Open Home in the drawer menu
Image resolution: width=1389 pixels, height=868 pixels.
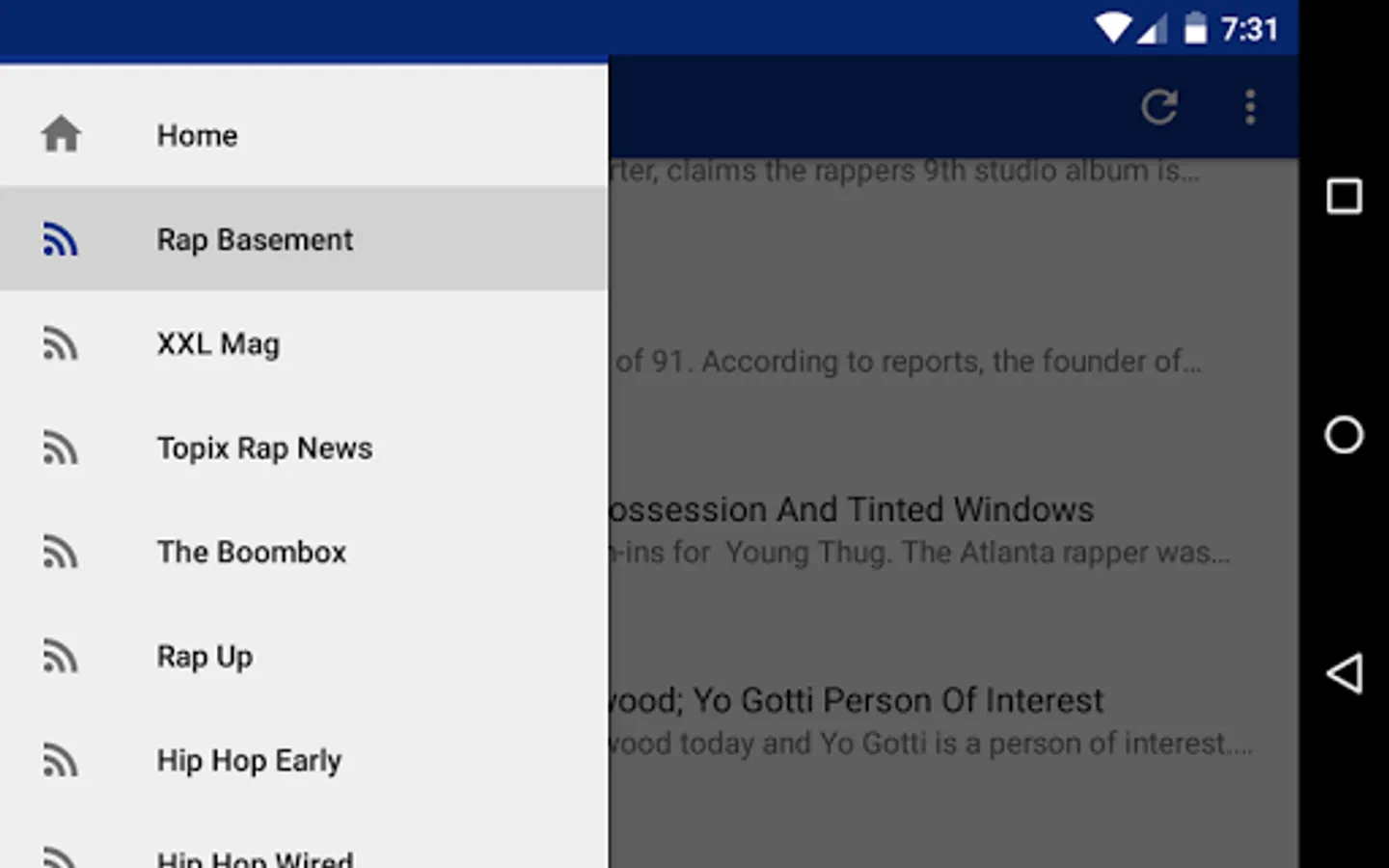point(304,134)
